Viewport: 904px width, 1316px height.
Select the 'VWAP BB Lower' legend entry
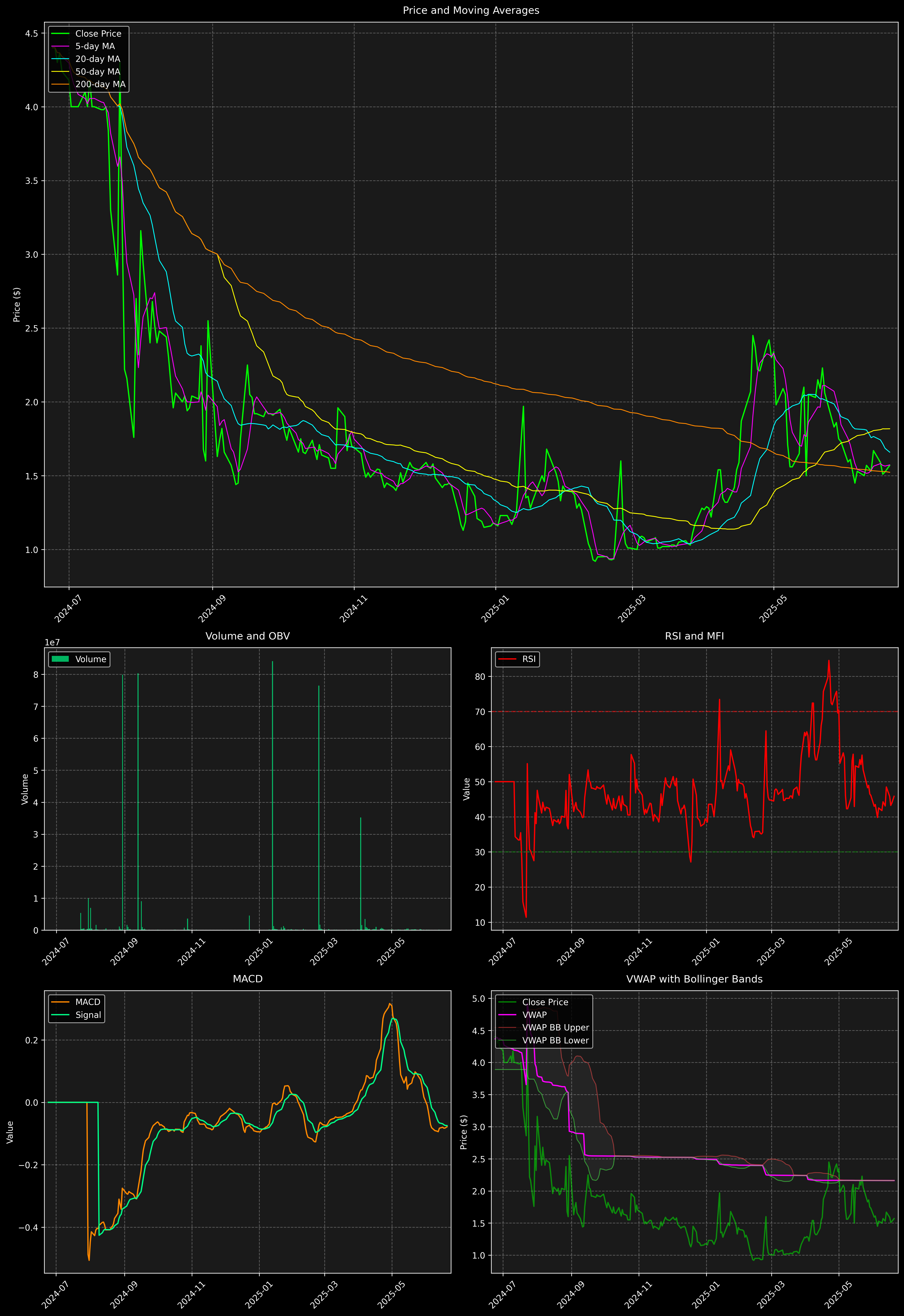(x=544, y=1040)
